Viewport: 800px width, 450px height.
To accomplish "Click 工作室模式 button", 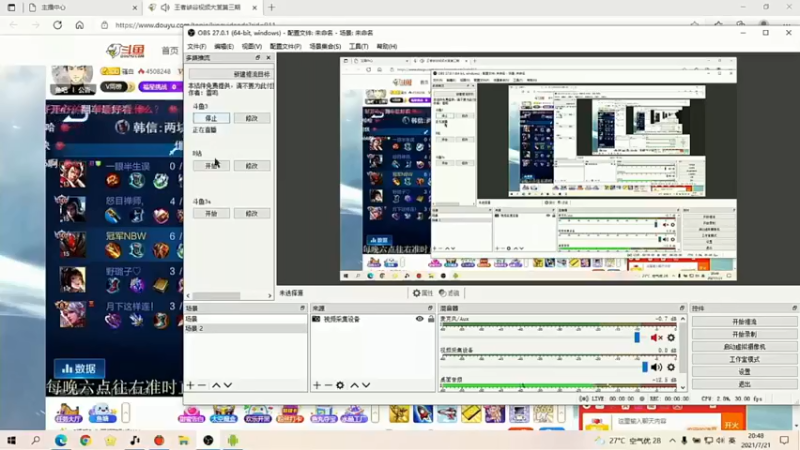I will point(744,359).
